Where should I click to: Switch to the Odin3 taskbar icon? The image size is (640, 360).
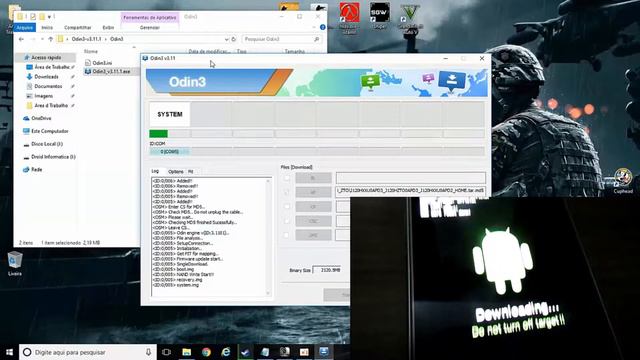tap(324, 351)
